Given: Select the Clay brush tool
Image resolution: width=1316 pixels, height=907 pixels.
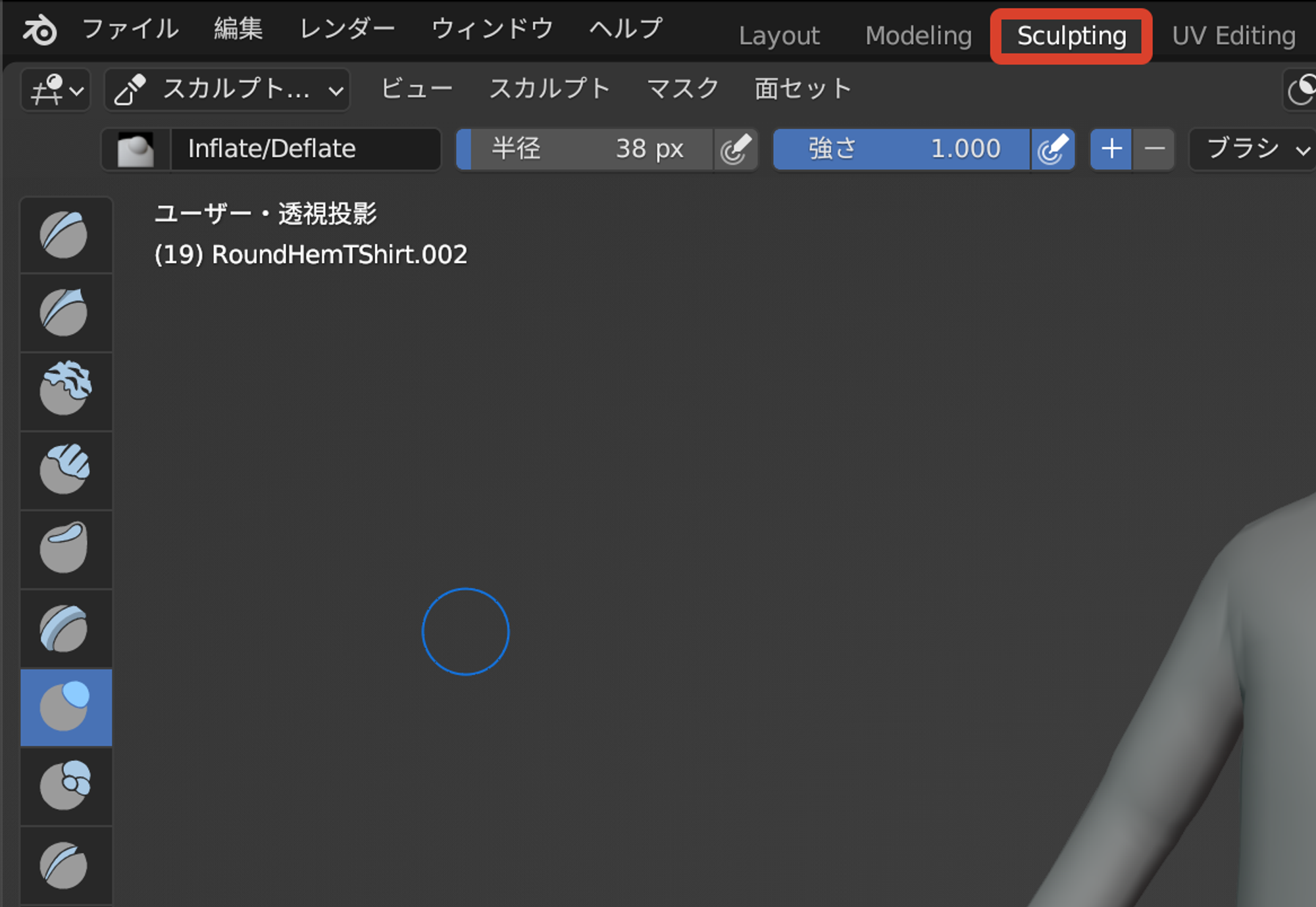Looking at the screenshot, I should 66,392.
